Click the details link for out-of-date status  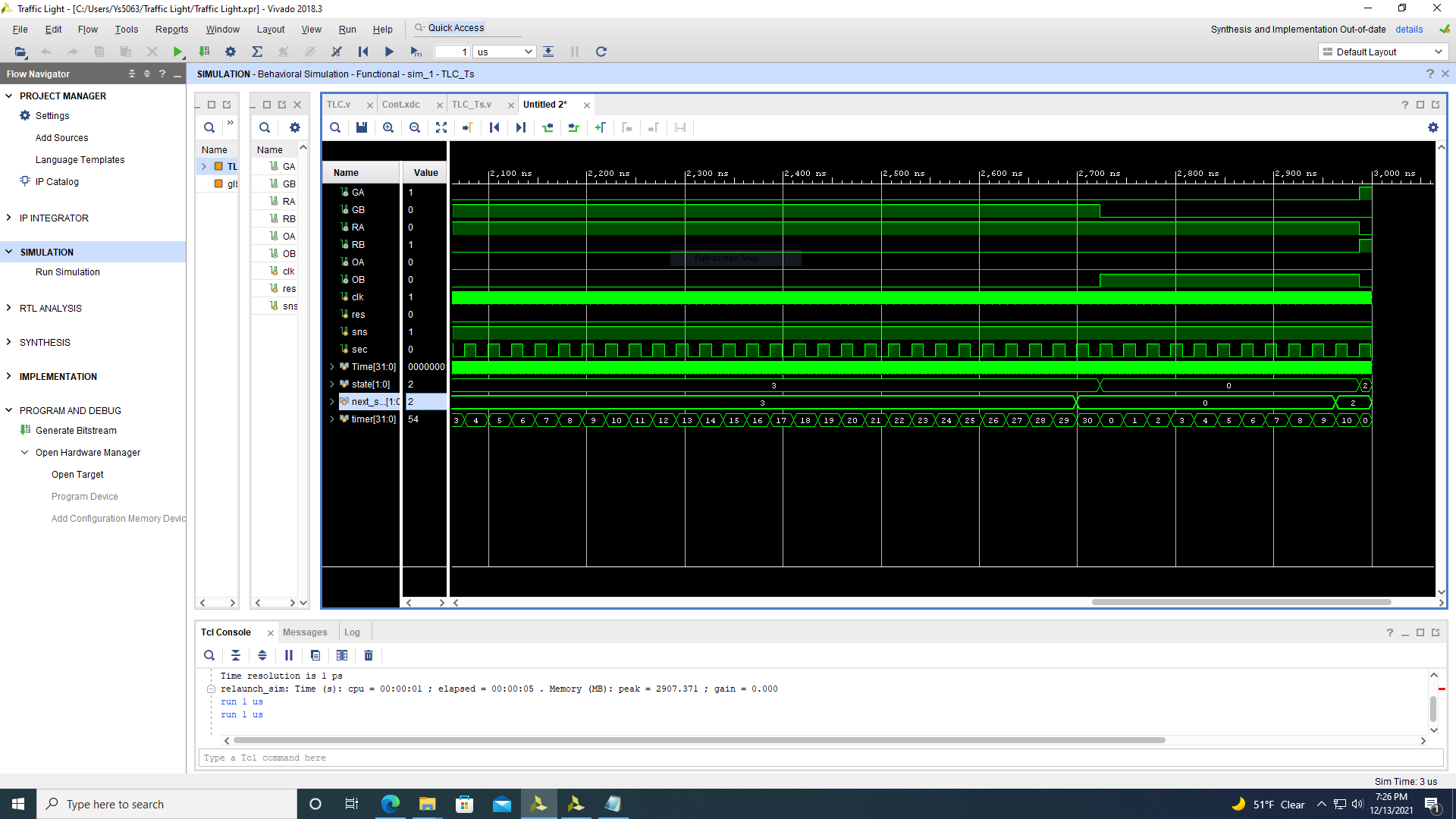click(1408, 30)
